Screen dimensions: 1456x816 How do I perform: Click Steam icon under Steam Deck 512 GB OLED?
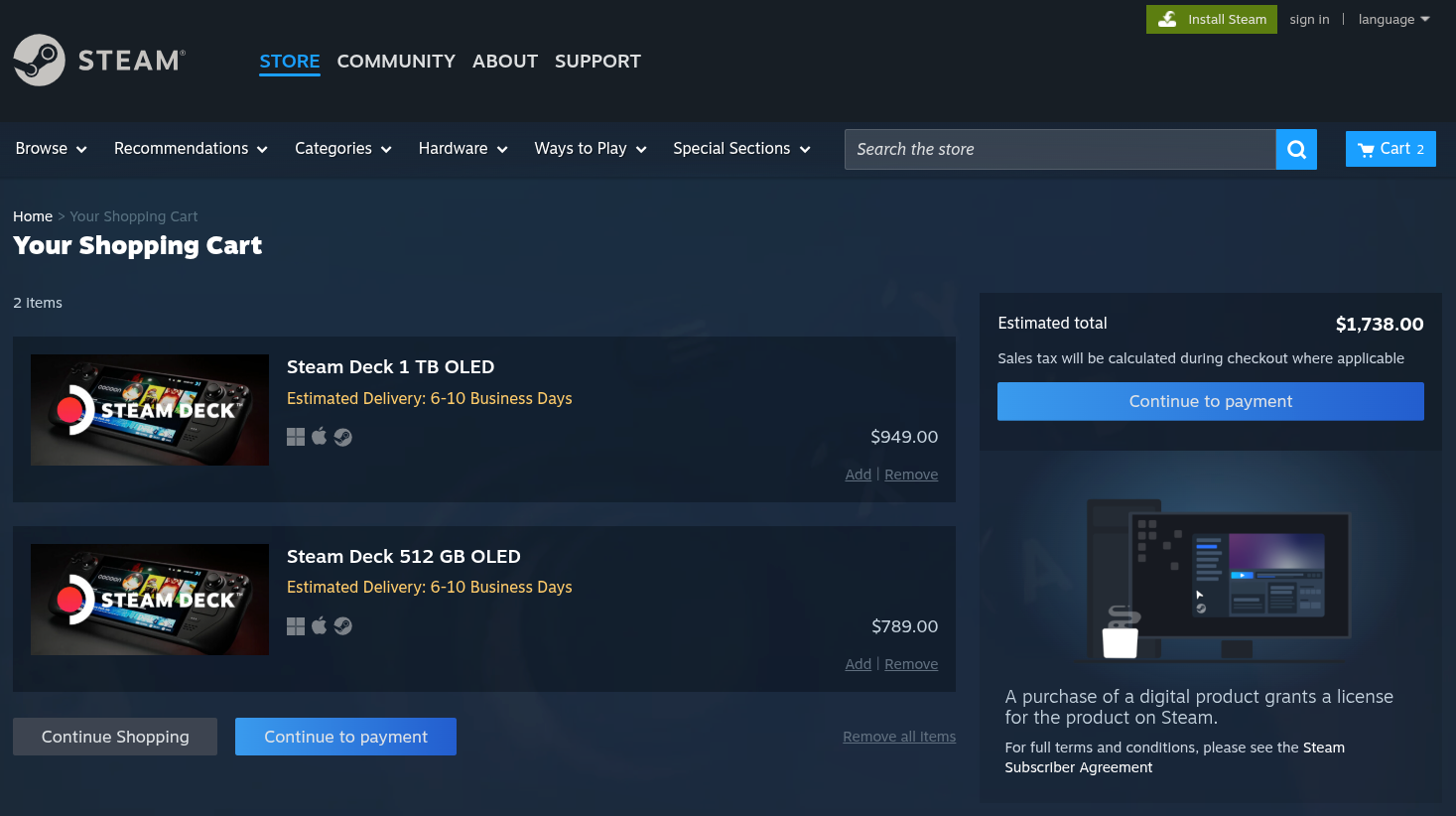[x=343, y=625]
